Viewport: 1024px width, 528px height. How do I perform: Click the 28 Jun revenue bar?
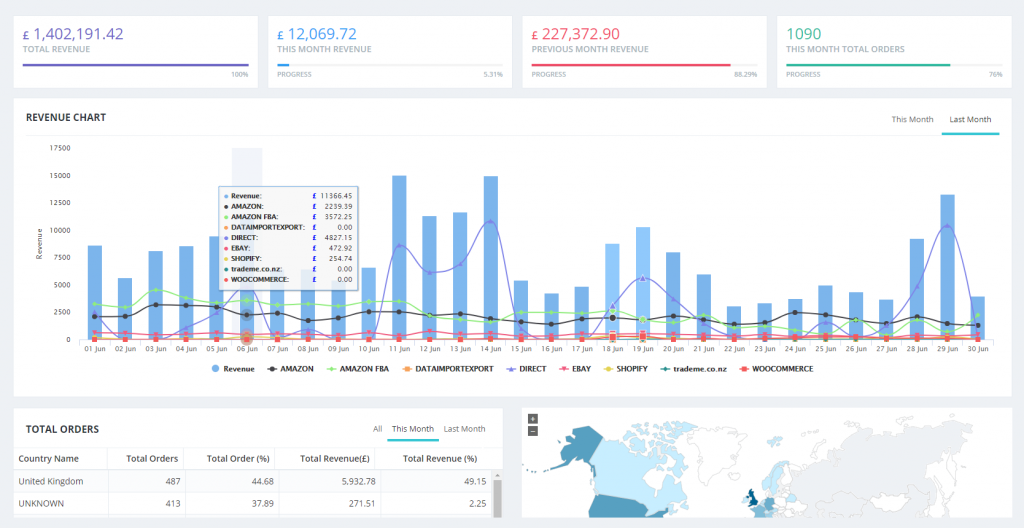pos(917,289)
